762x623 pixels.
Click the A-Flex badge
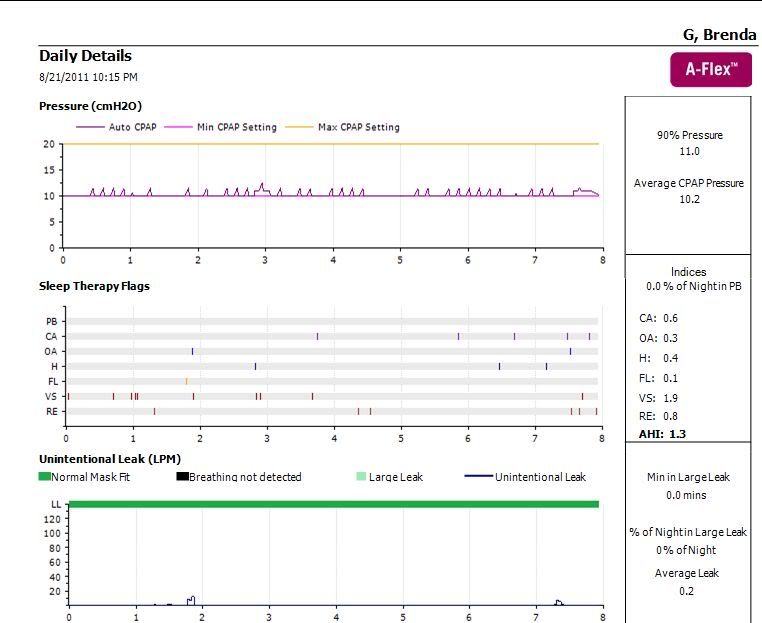coord(711,70)
